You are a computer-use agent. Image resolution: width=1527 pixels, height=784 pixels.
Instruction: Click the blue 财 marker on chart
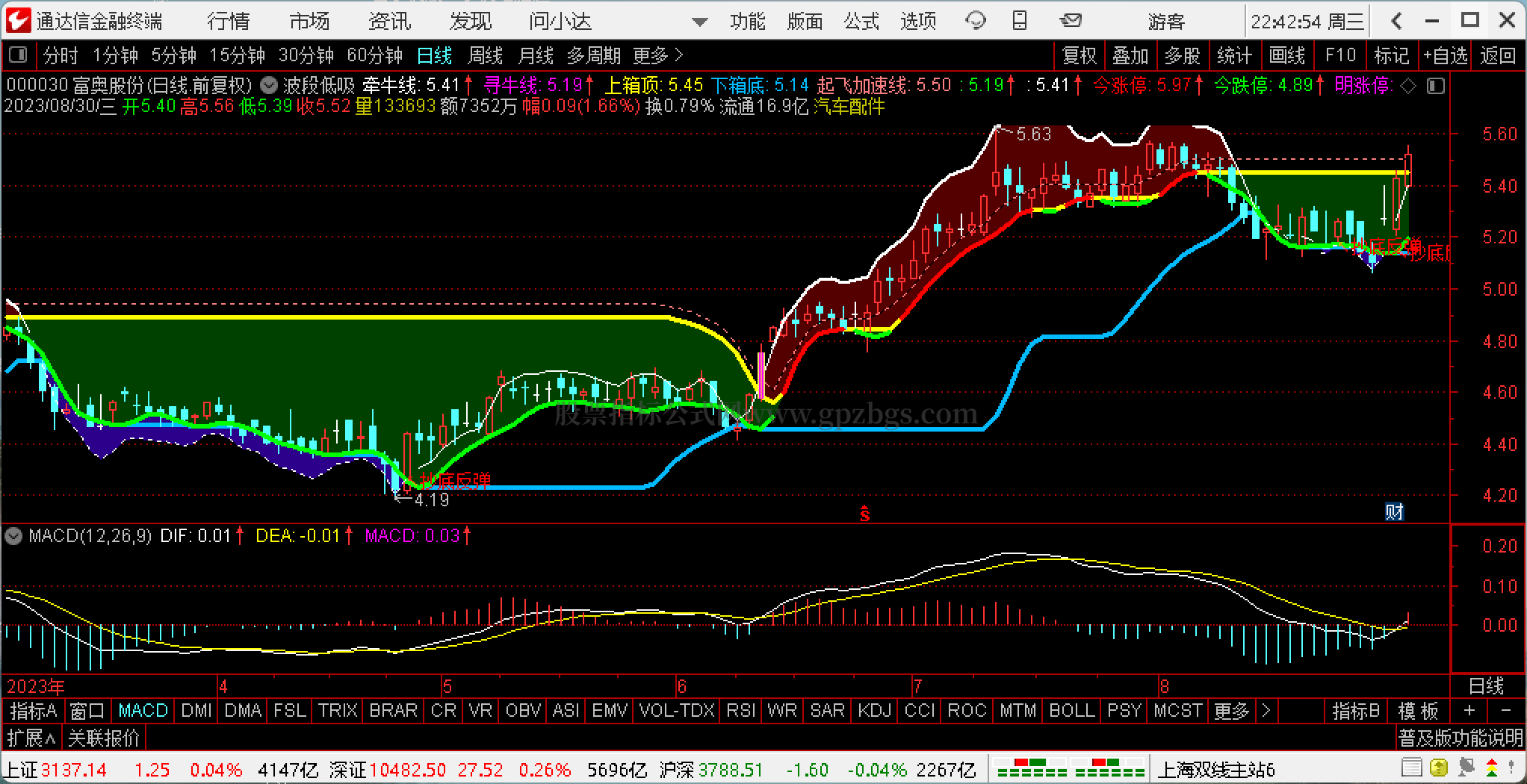tap(1394, 511)
